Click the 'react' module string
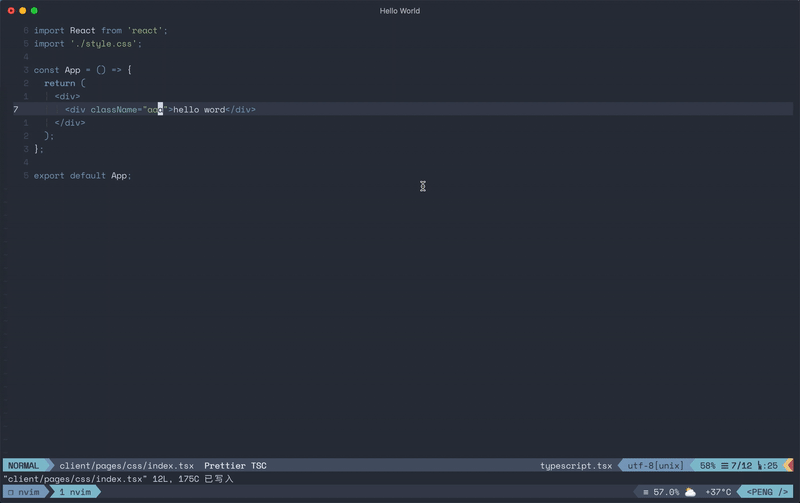 point(144,31)
